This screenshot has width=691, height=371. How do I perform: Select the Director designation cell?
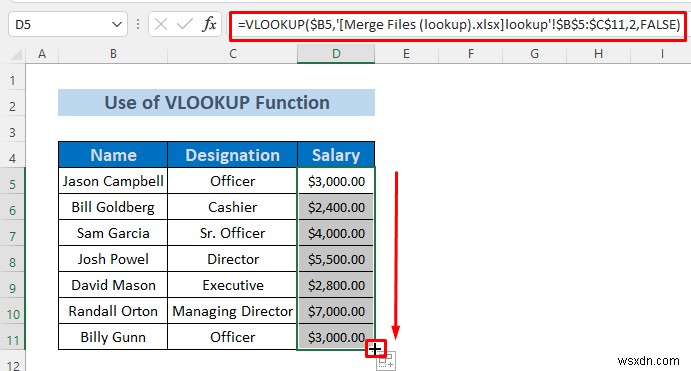233,259
